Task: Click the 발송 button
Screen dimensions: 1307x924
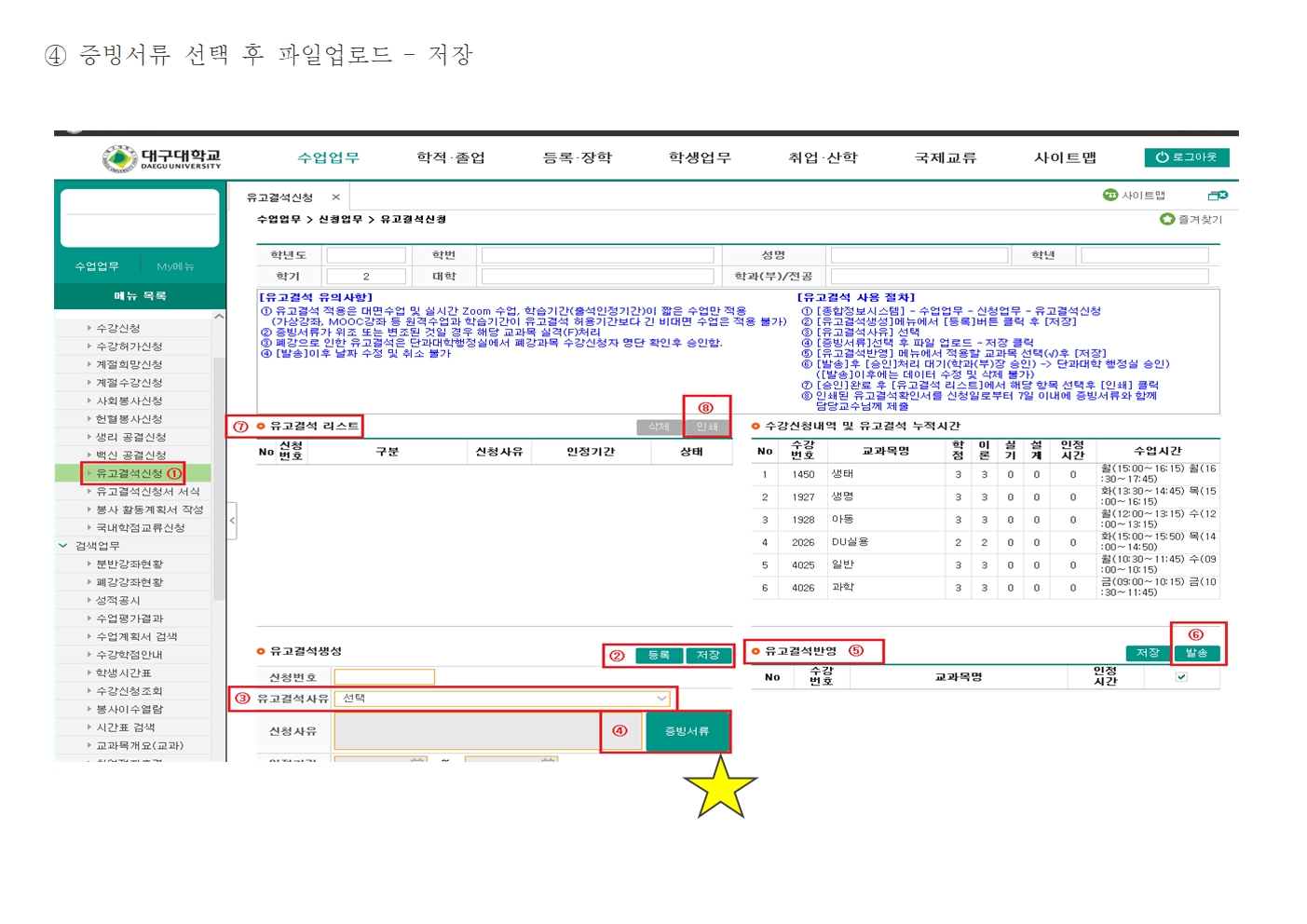Action: click(1196, 653)
